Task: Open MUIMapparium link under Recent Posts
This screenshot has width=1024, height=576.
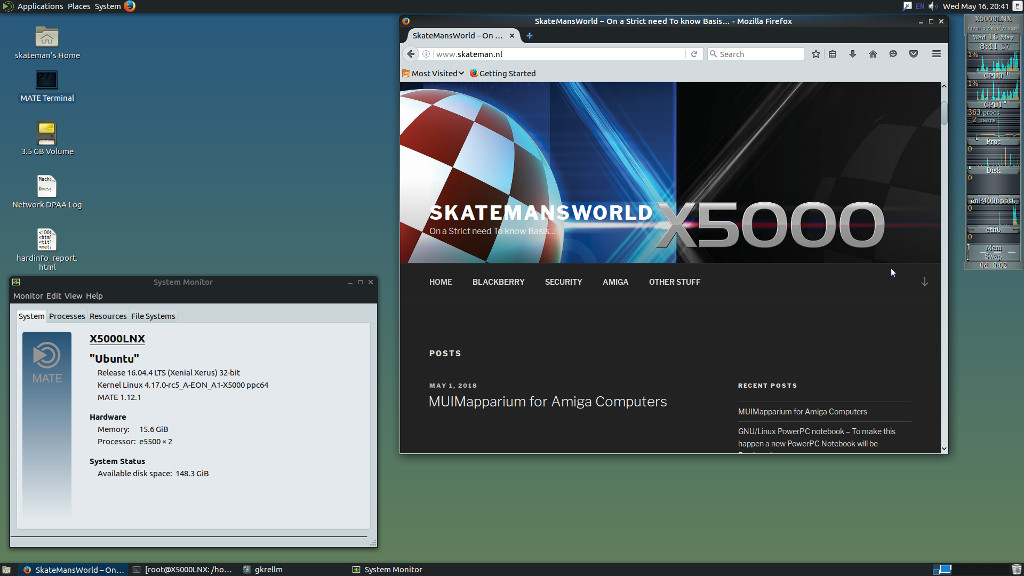Action: [803, 411]
